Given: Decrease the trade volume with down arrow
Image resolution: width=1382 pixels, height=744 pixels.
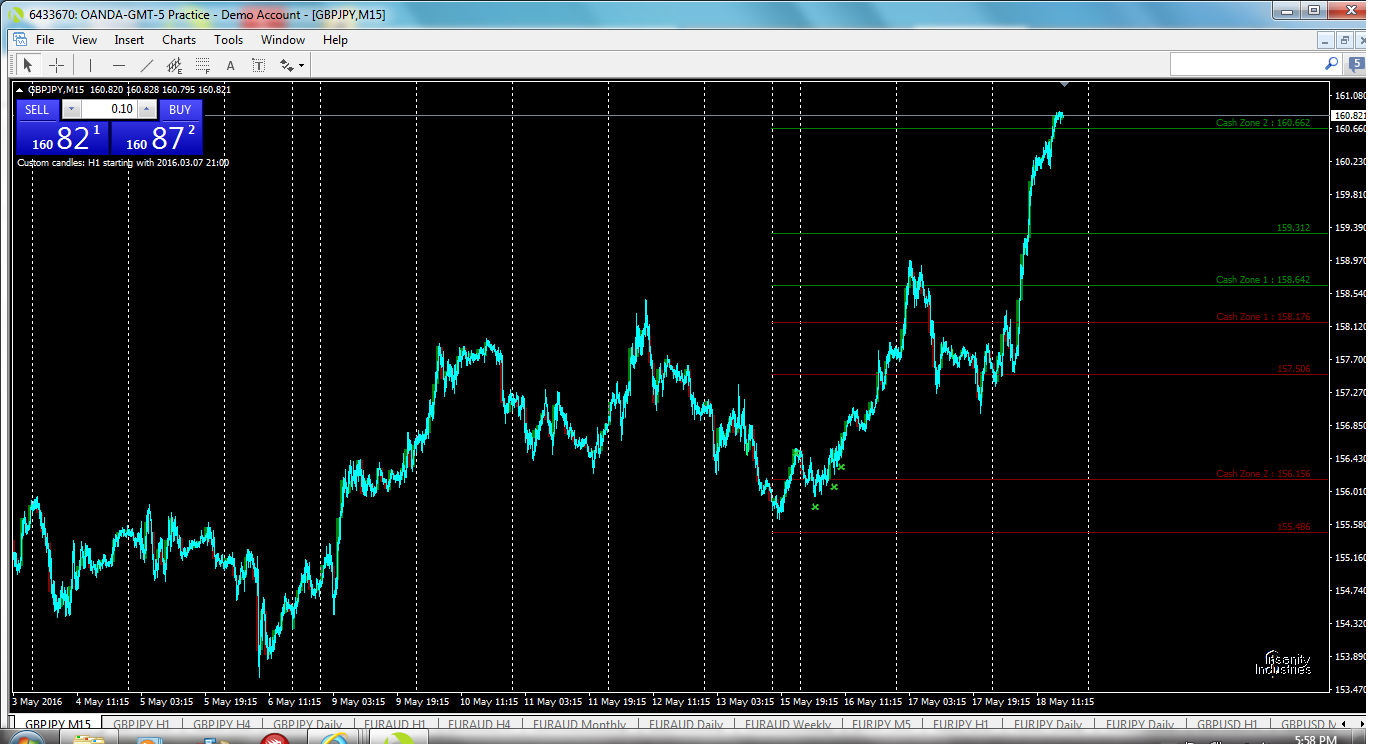Looking at the screenshot, I should click(70, 109).
